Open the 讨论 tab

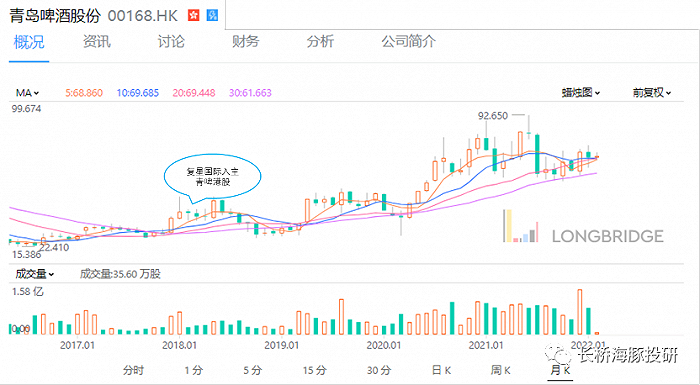tap(171, 42)
